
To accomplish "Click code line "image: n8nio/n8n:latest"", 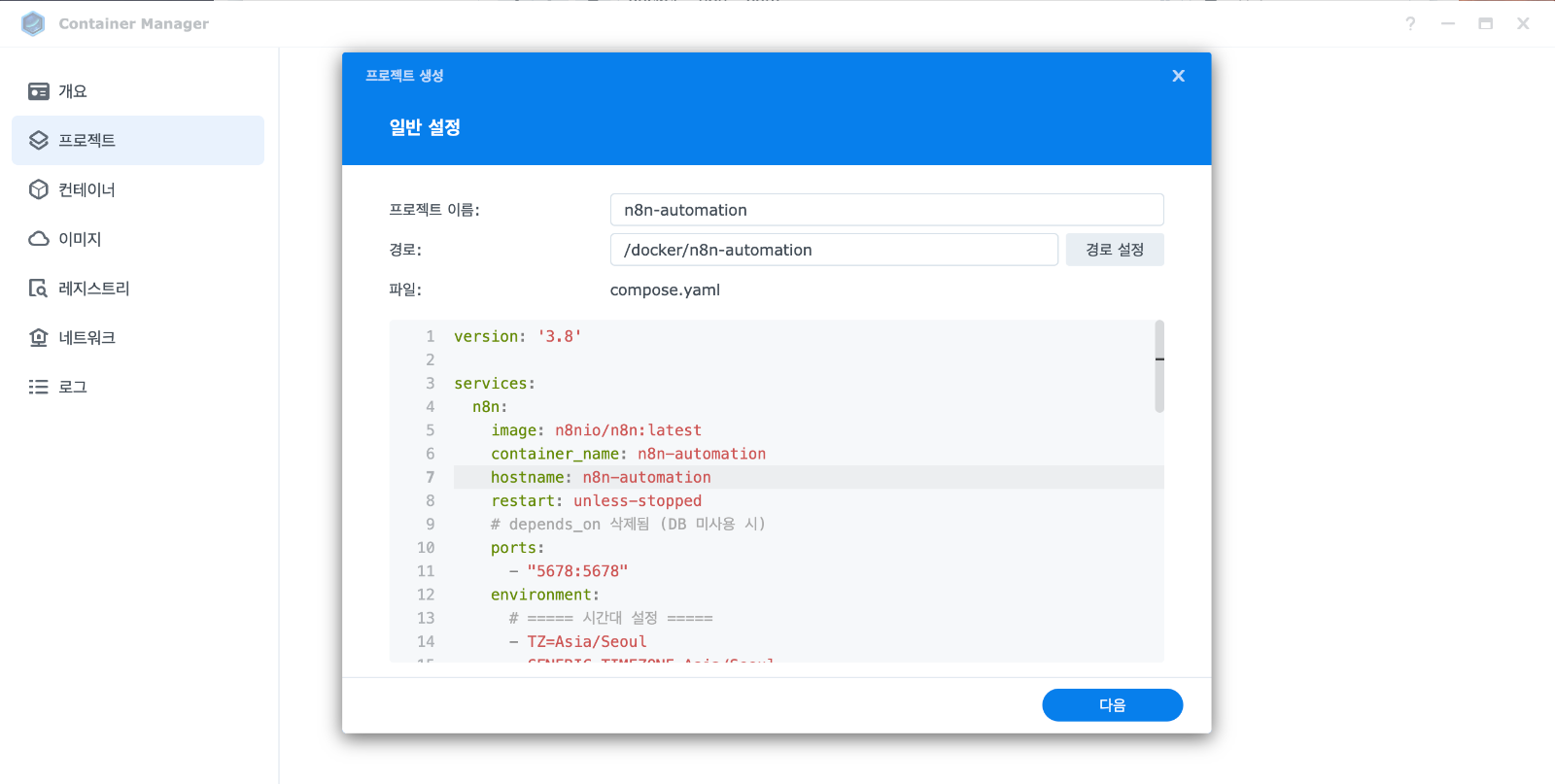I will [x=596, y=430].
